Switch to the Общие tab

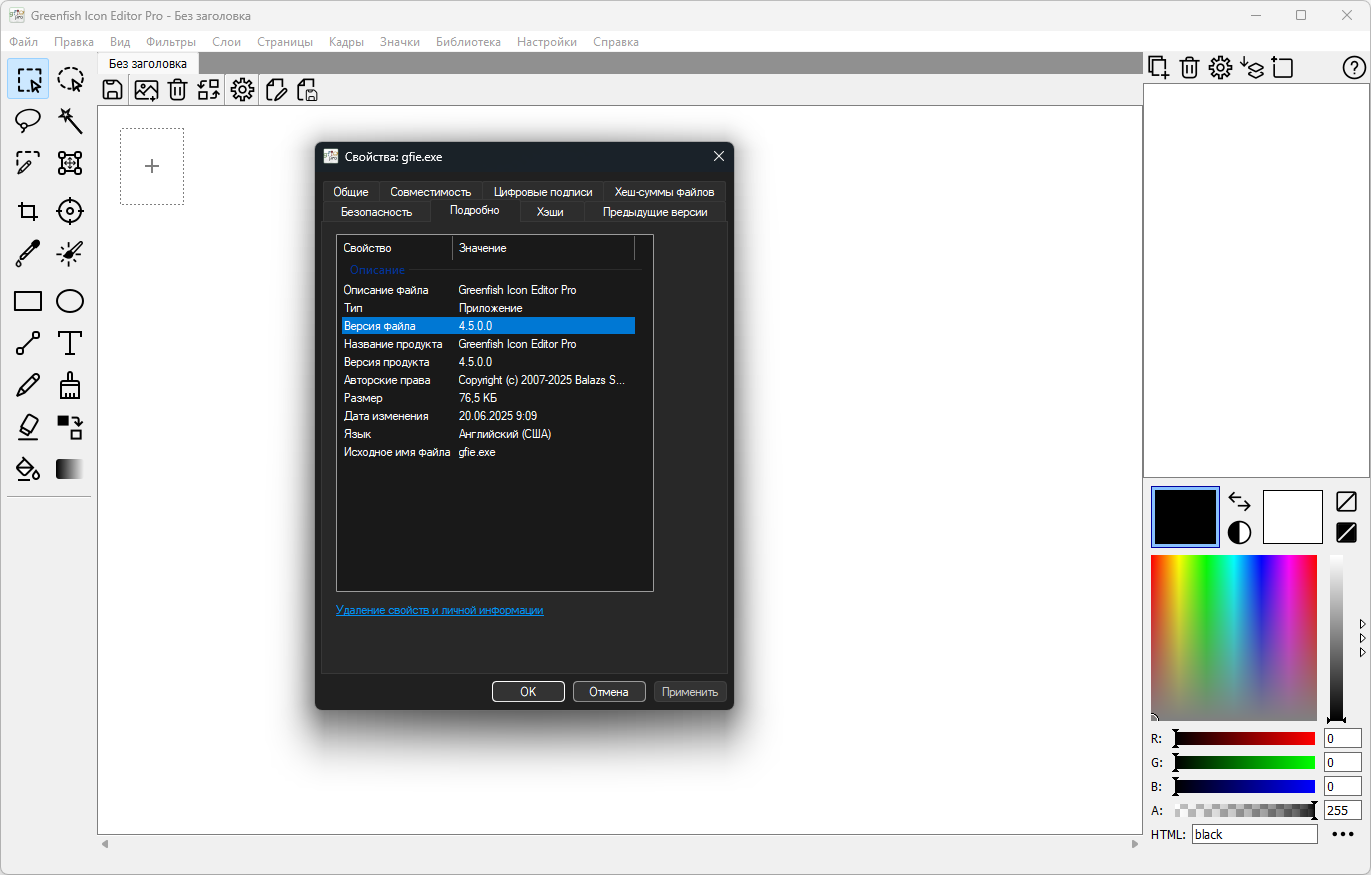[x=351, y=192]
